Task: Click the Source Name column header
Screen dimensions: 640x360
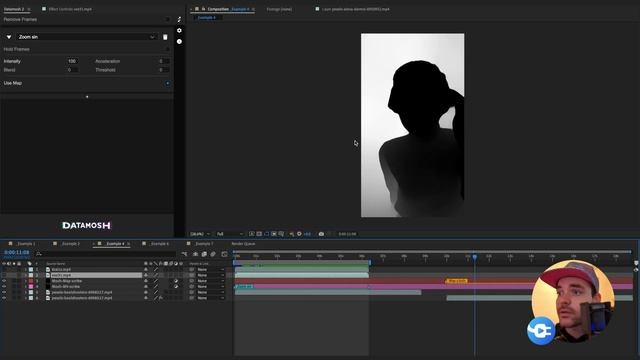Action: (56, 264)
